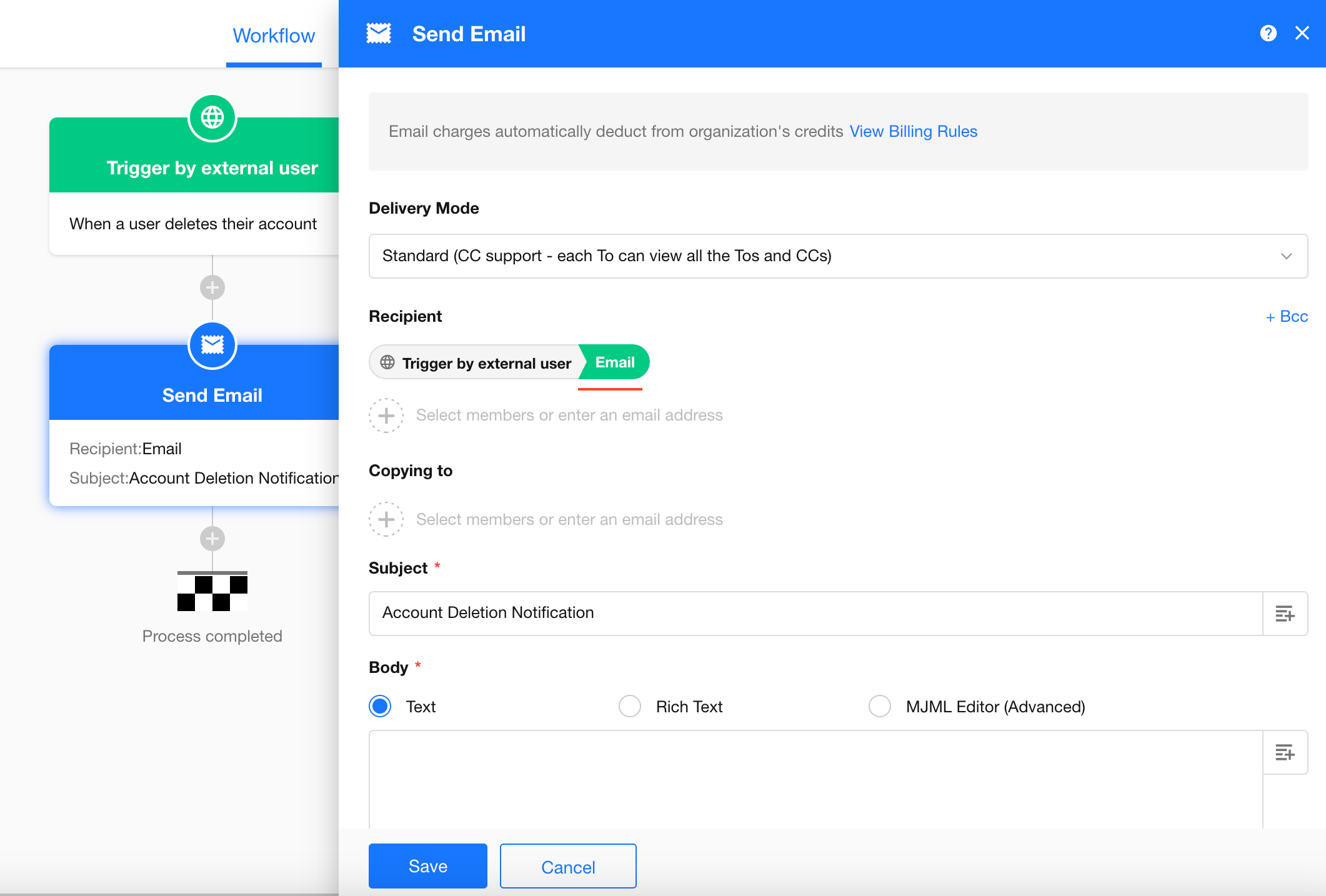Click the envelope icon on Send Email node

212,345
